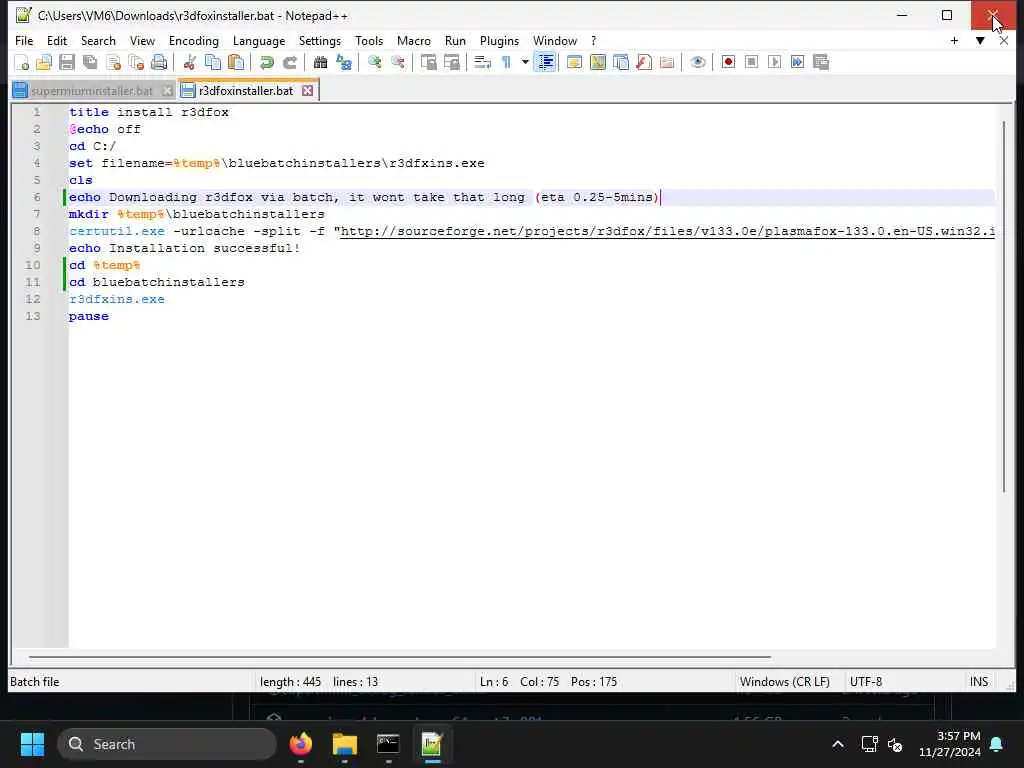
Task: Open the user defined language icon
Action: point(574,62)
